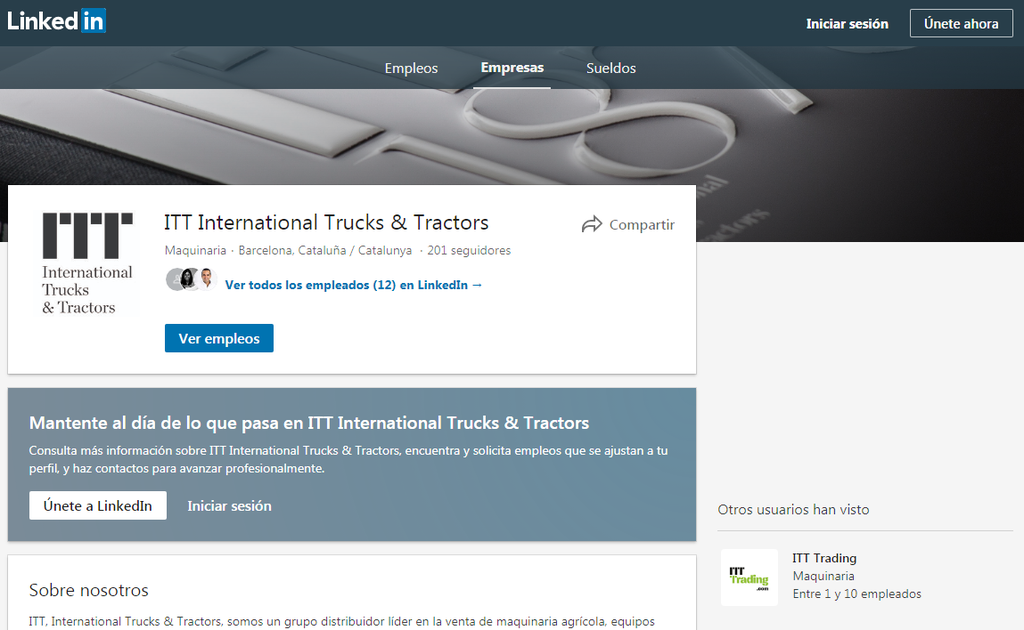The height and width of the screenshot is (630, 1024).
Task: Click the 'Barcelona, Cataluña / Catalunya' location text
Action: 325,251
